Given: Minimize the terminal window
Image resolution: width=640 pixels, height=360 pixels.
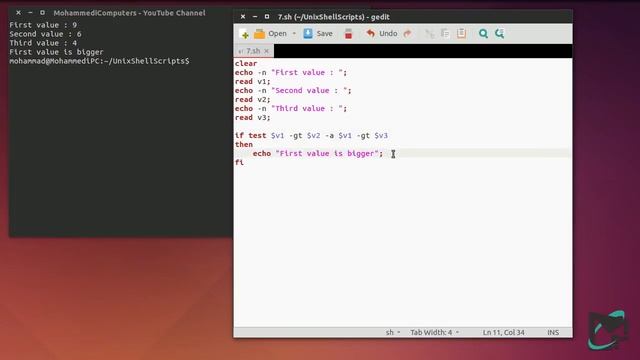Looking at the screenshot, I should 30,13.
